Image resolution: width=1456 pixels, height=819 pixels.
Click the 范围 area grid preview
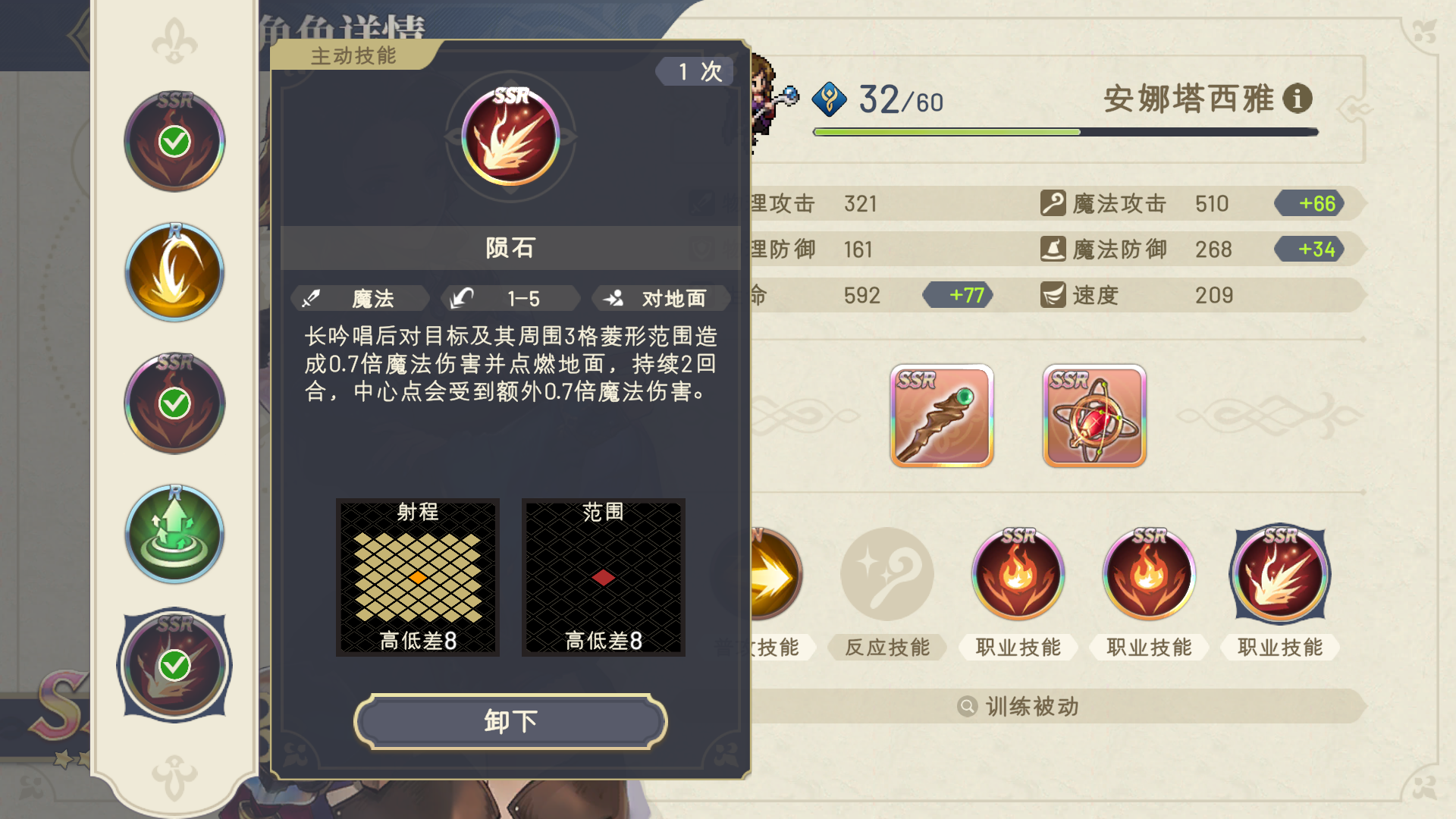pos(604,577)
